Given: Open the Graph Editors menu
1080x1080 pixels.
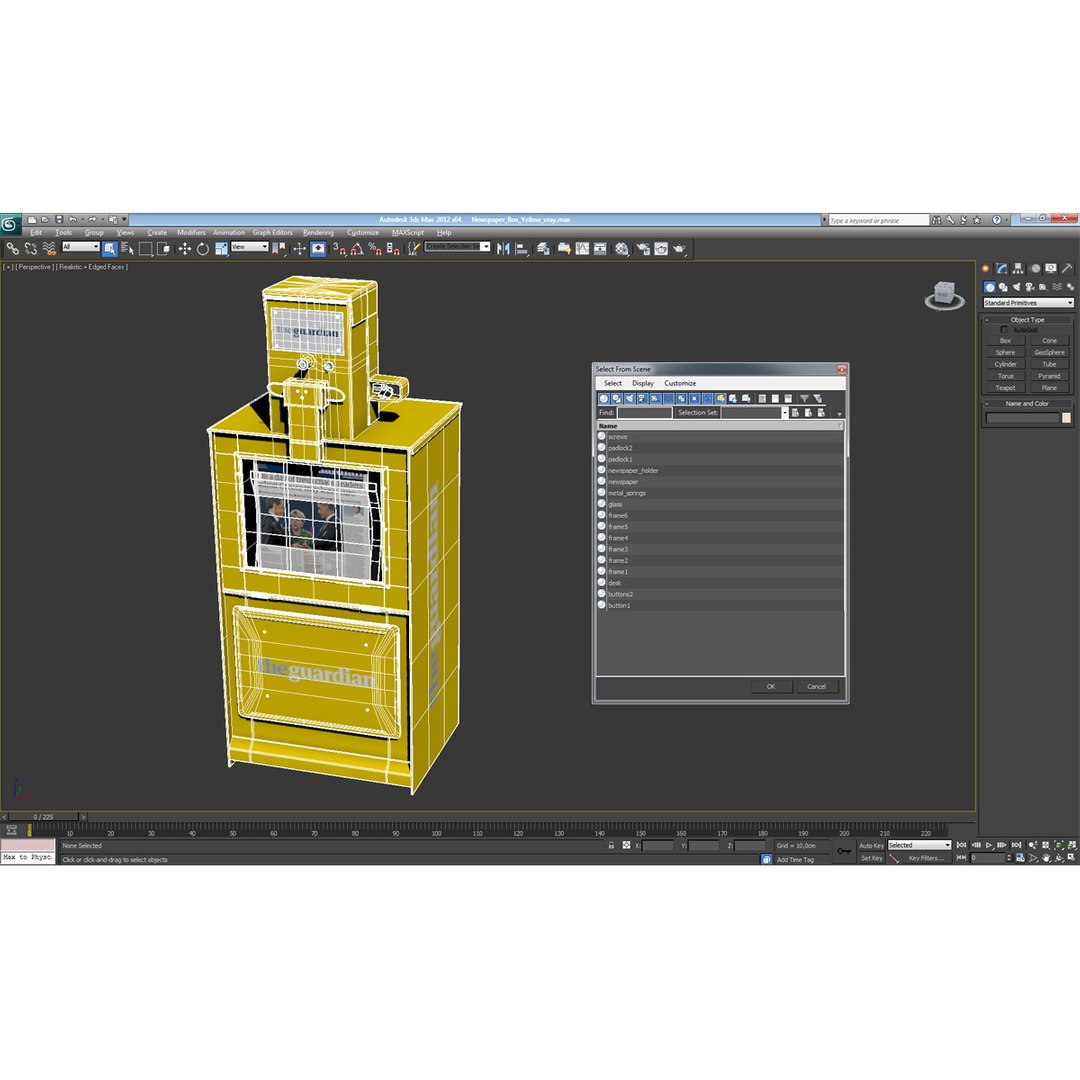Looking at the screenshot, I should click(272, 233).
